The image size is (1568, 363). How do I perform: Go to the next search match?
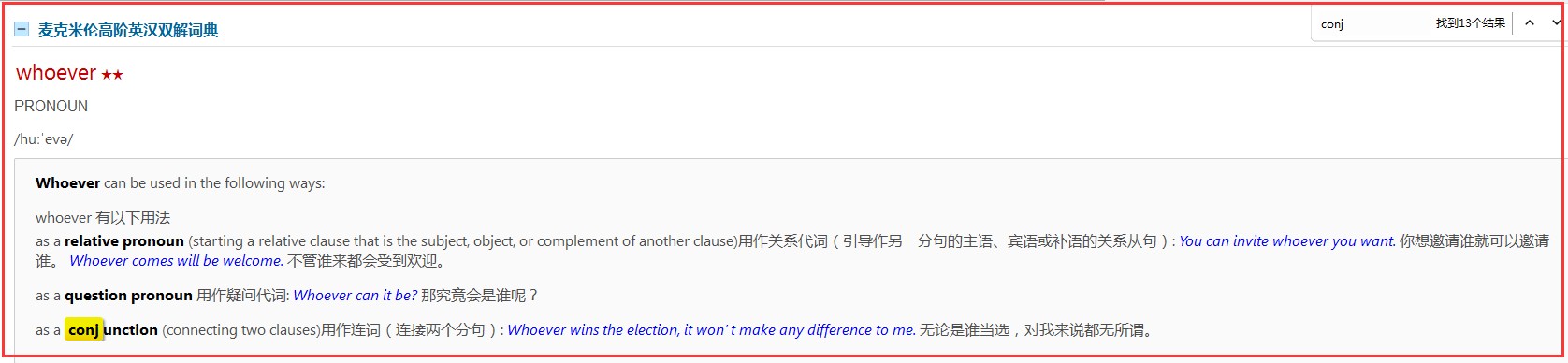tap(1557, 23)
